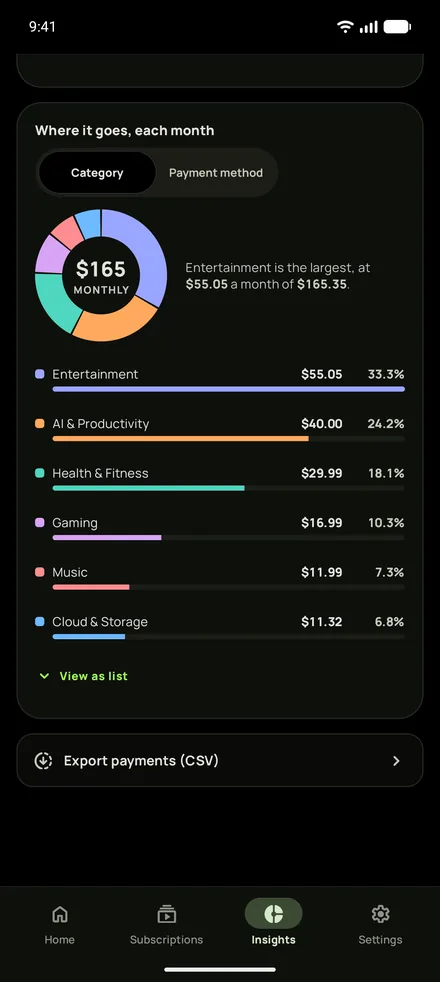
Task: Tap the $165 monthly donut center
Action: [101, 276]
